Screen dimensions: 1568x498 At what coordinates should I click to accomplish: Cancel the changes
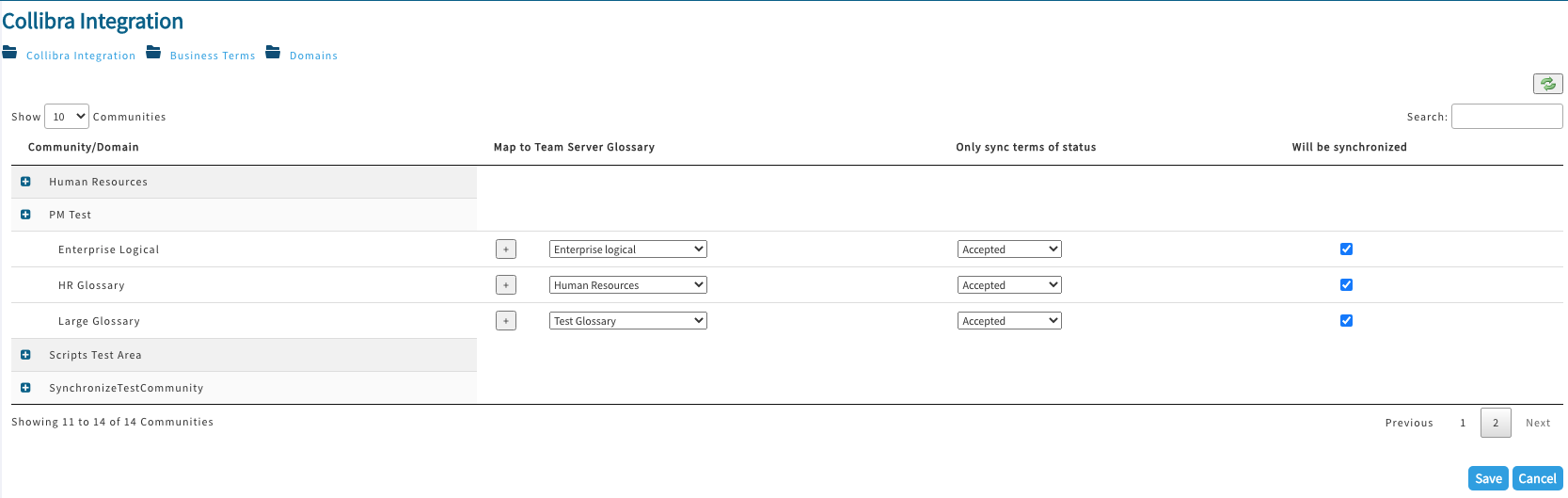[1537, 478]
